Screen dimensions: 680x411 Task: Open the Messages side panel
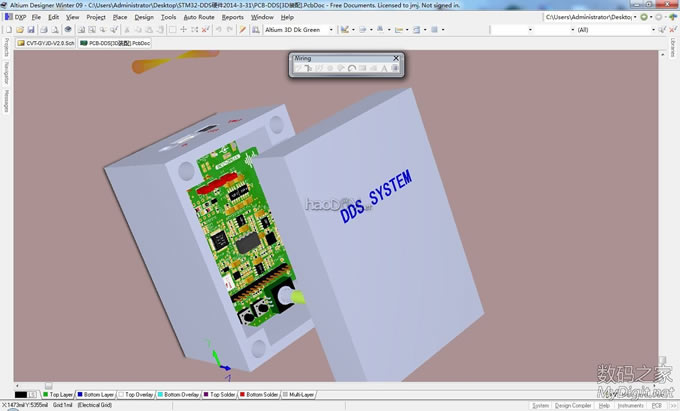(x=5, y=101)
